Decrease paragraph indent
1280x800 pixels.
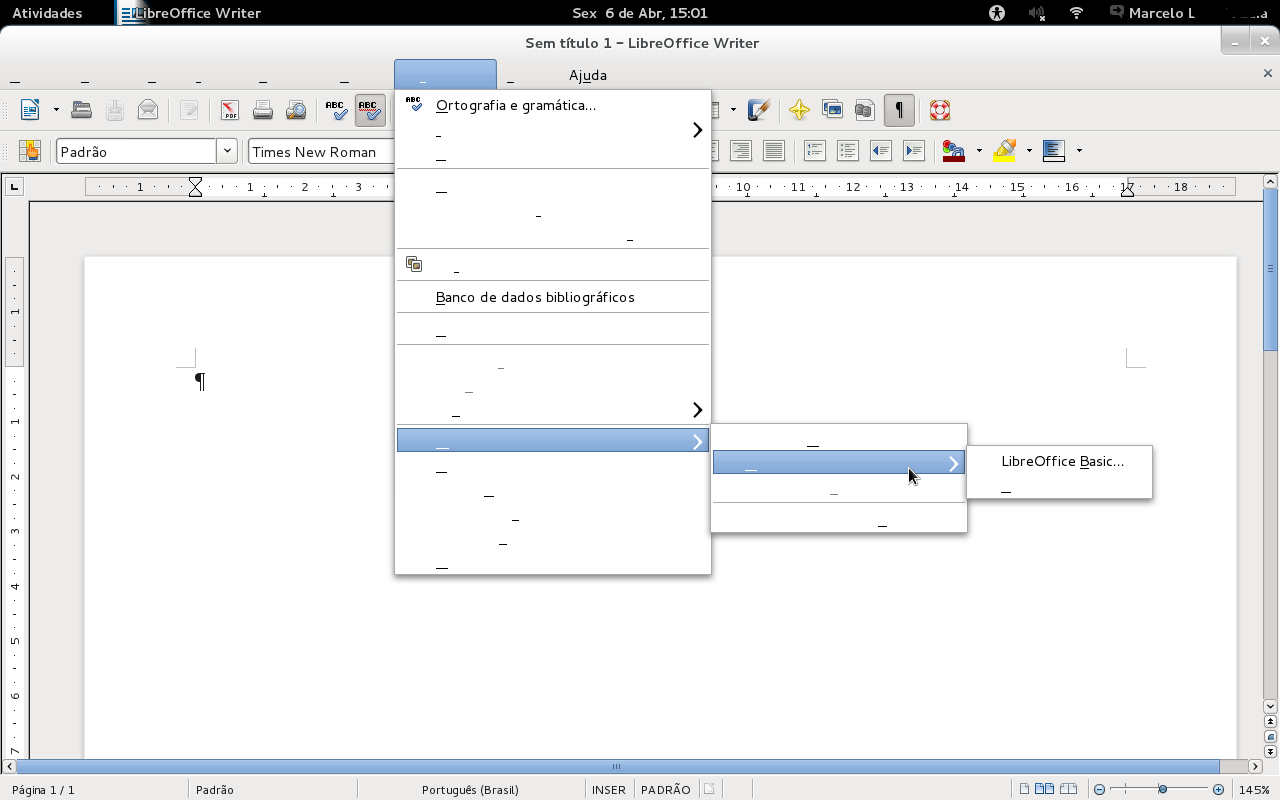coord(881,151)
